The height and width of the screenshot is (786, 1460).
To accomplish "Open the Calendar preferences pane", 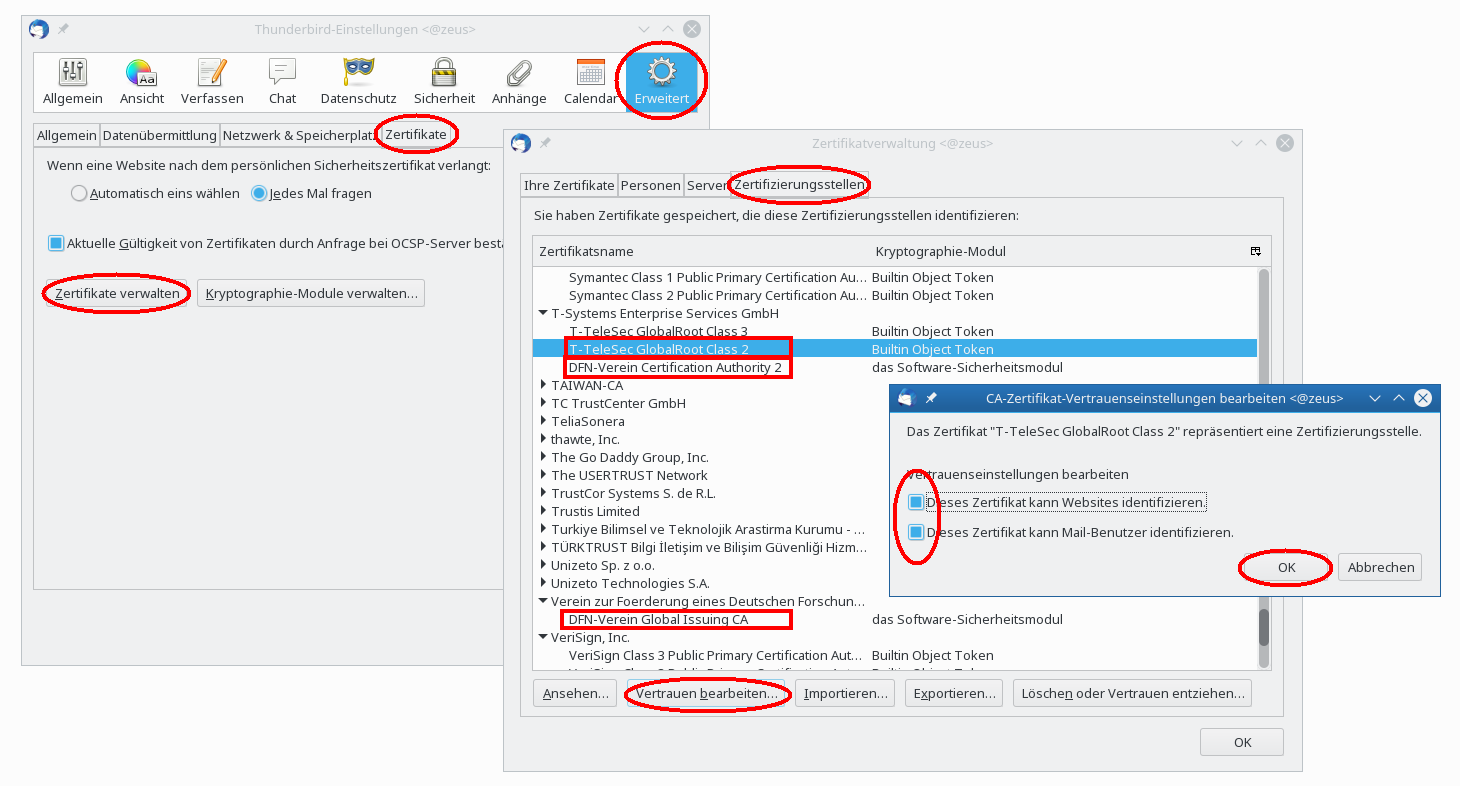I will 591,82.
